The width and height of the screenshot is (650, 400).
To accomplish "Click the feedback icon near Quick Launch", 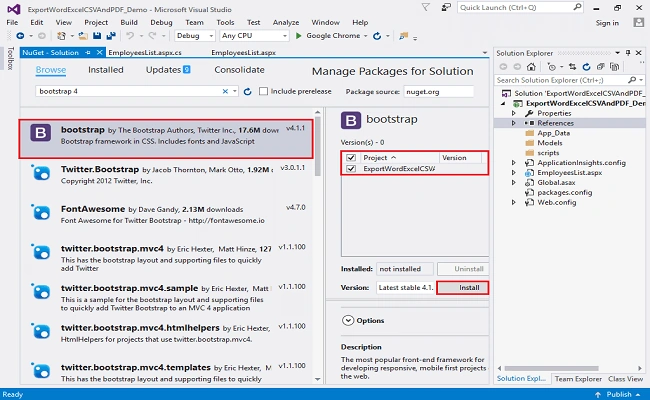I will tap(446, 7).
